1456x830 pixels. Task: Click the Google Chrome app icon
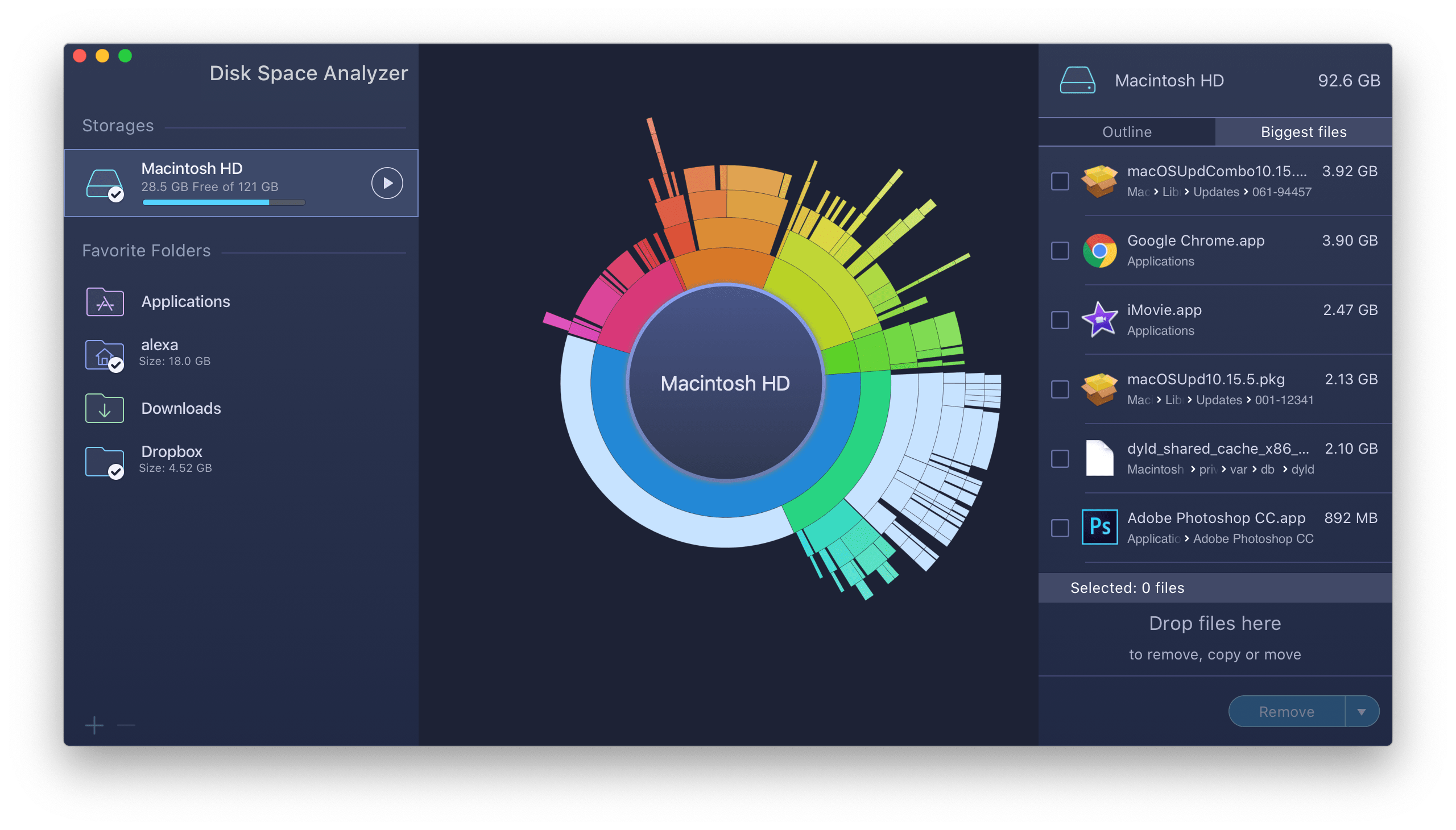pos(1100,249)
